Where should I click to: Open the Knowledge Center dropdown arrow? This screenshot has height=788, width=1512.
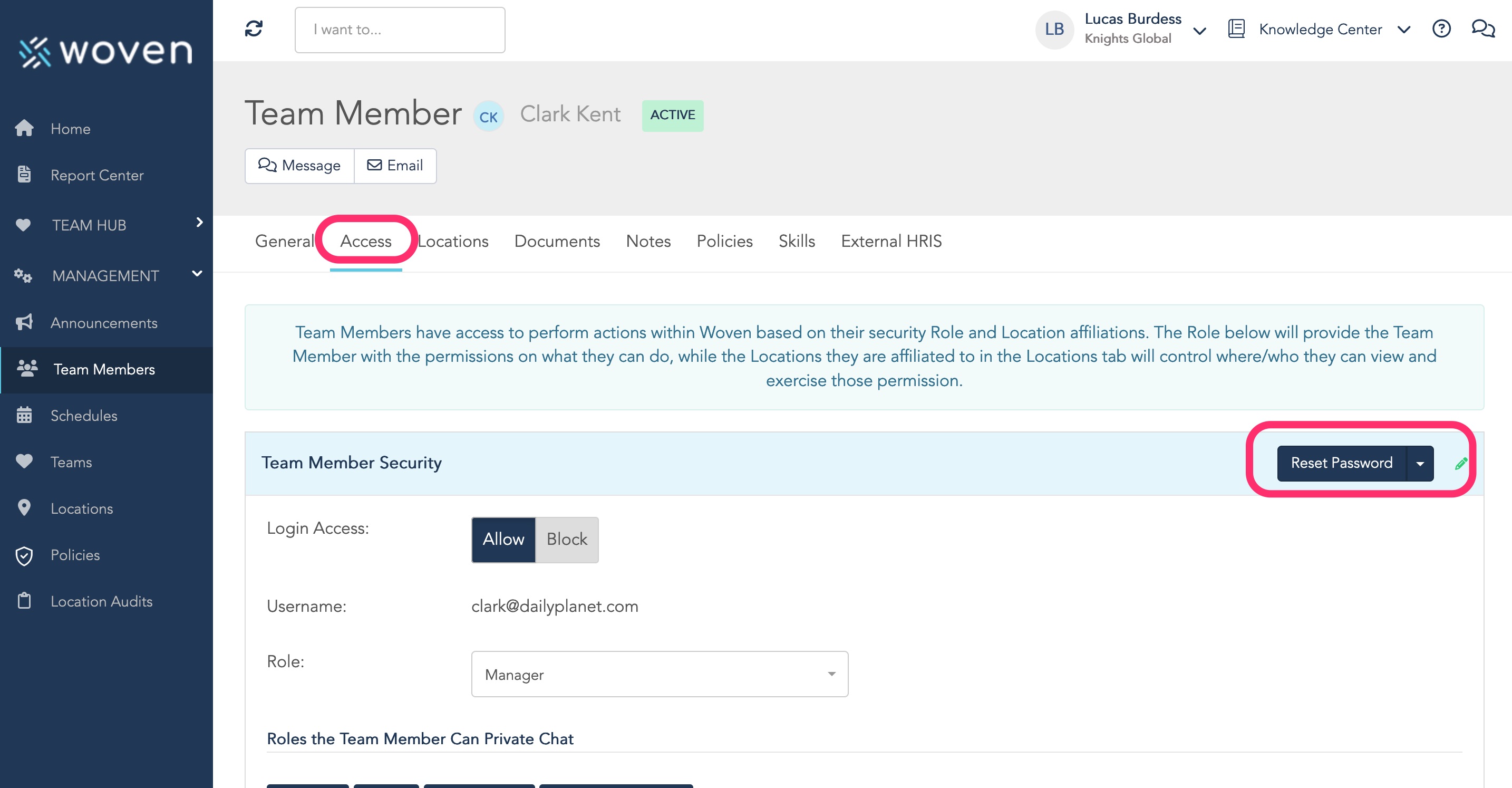click(x=1403, y=30)
